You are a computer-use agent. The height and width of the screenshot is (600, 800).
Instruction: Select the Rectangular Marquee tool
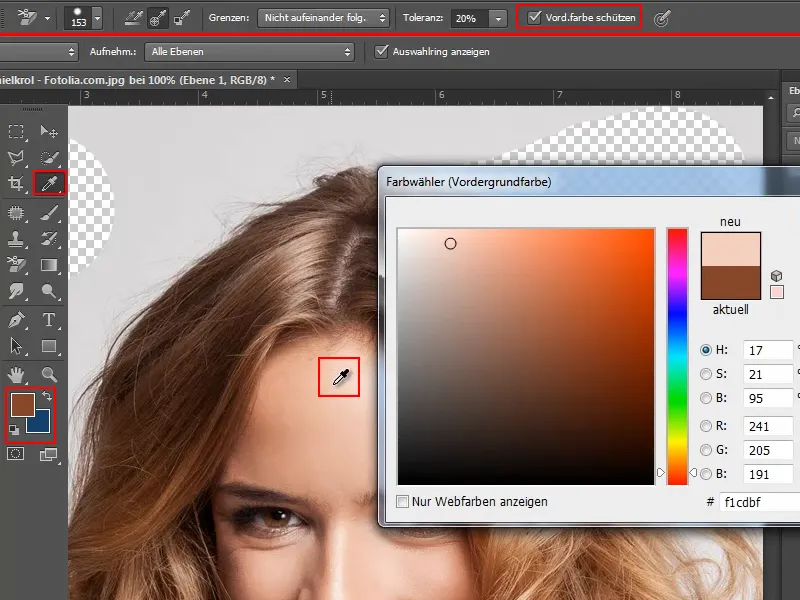[16, 132]
